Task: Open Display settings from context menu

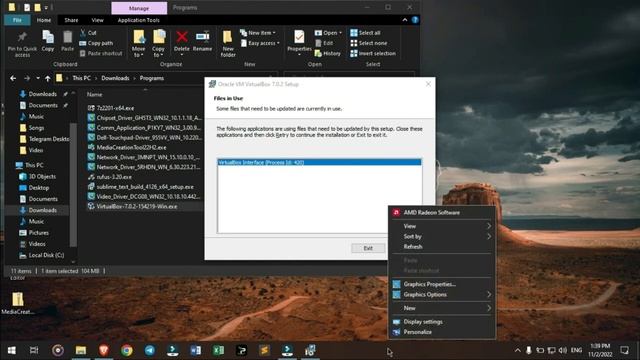Action: click(x=442, y=322)
